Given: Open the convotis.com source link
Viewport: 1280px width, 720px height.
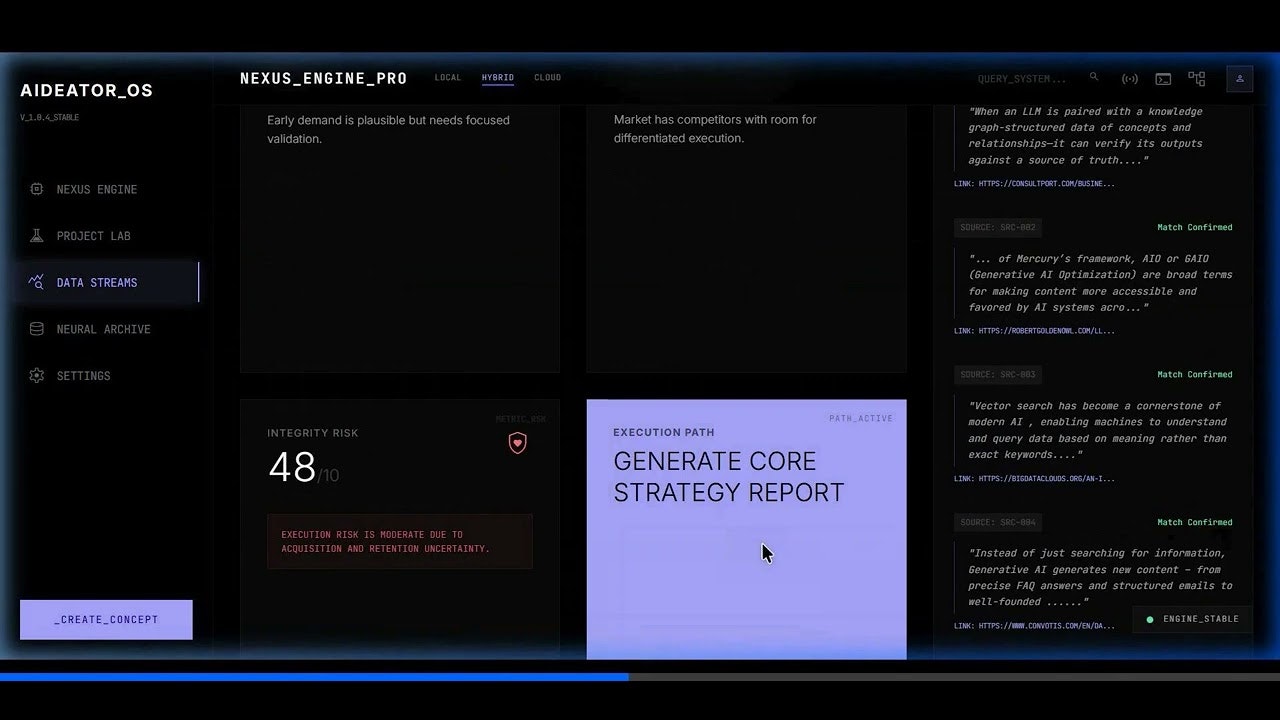Looking at the screenshot, I should pyautogui.click(x=1034, y=626).
